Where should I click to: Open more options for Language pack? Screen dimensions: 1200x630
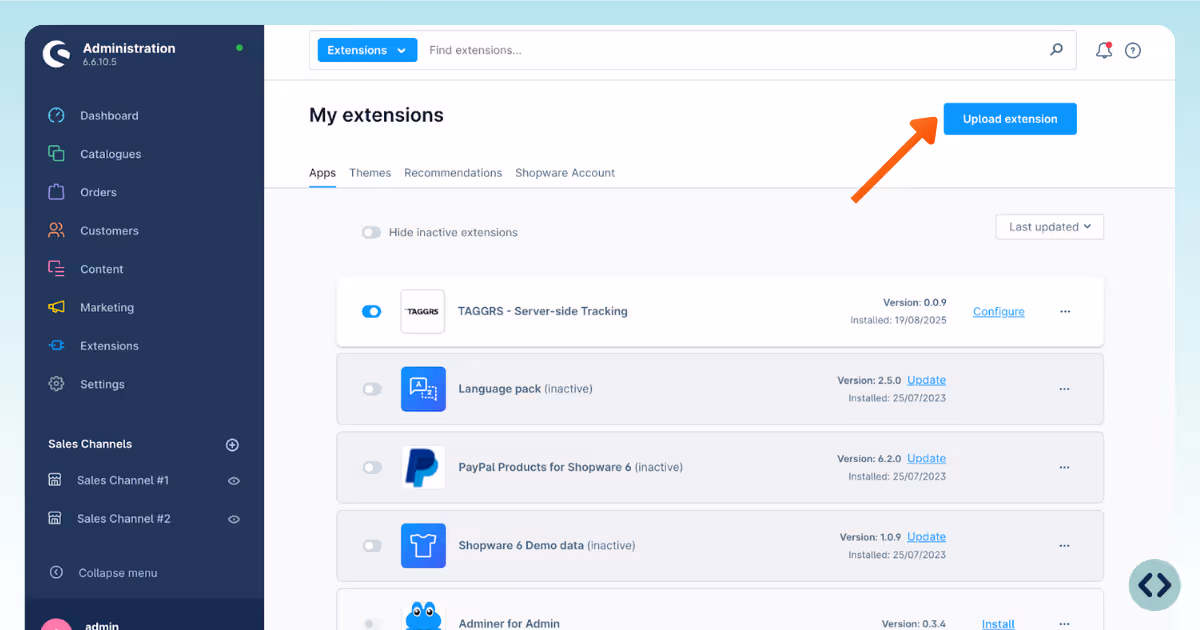point(1064,389)
